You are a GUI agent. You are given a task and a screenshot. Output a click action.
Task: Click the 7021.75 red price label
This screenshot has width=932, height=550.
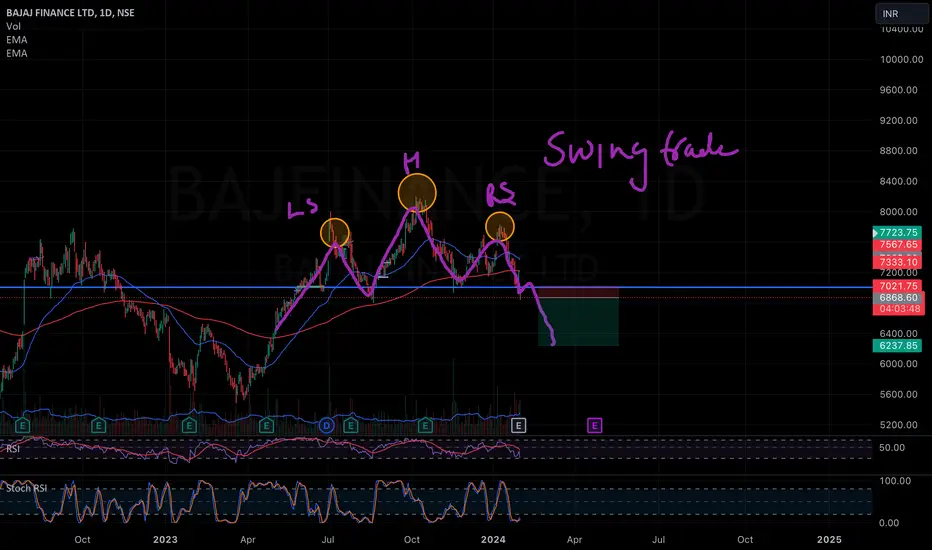897,286
